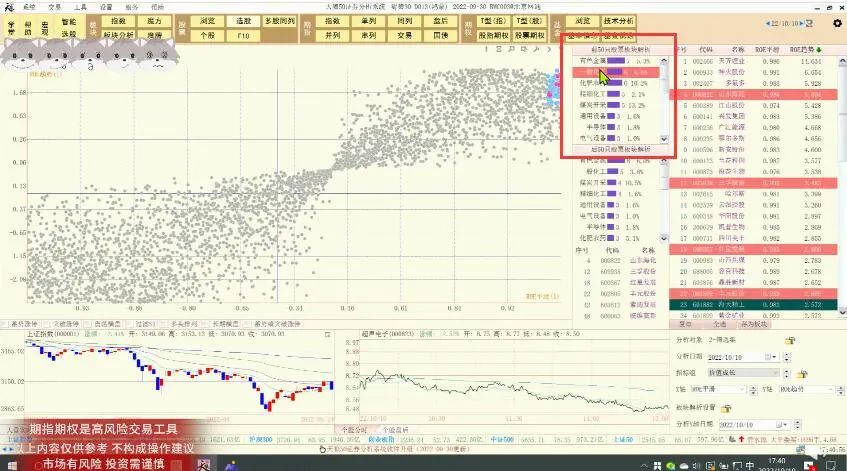Expand the X轴 ROE平滑 dropdown
The height and width of the screenshot is (471, 847).
[743, 389]
